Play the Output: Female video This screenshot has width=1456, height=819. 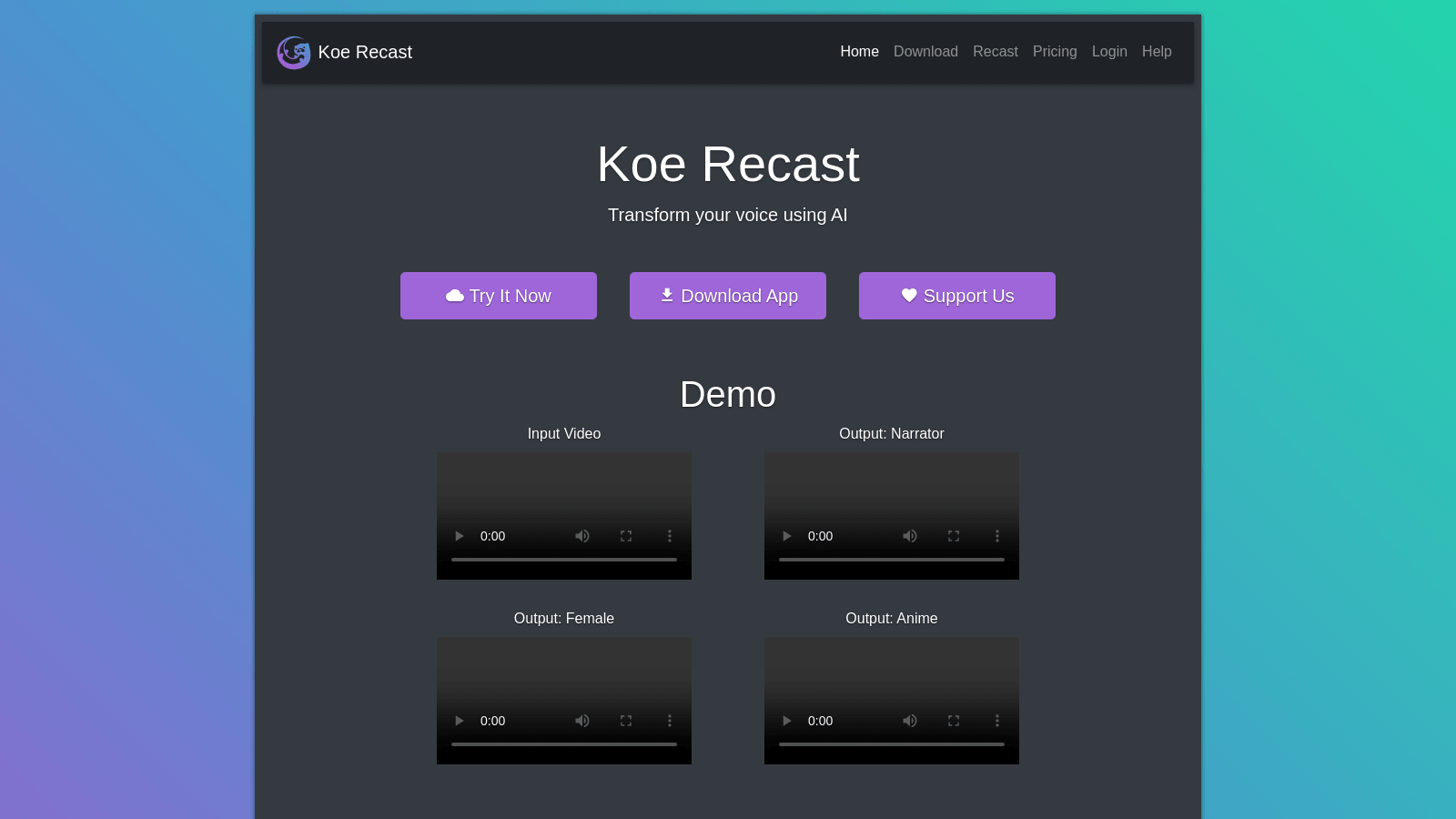pyautogui.click(x=460, y=720)
